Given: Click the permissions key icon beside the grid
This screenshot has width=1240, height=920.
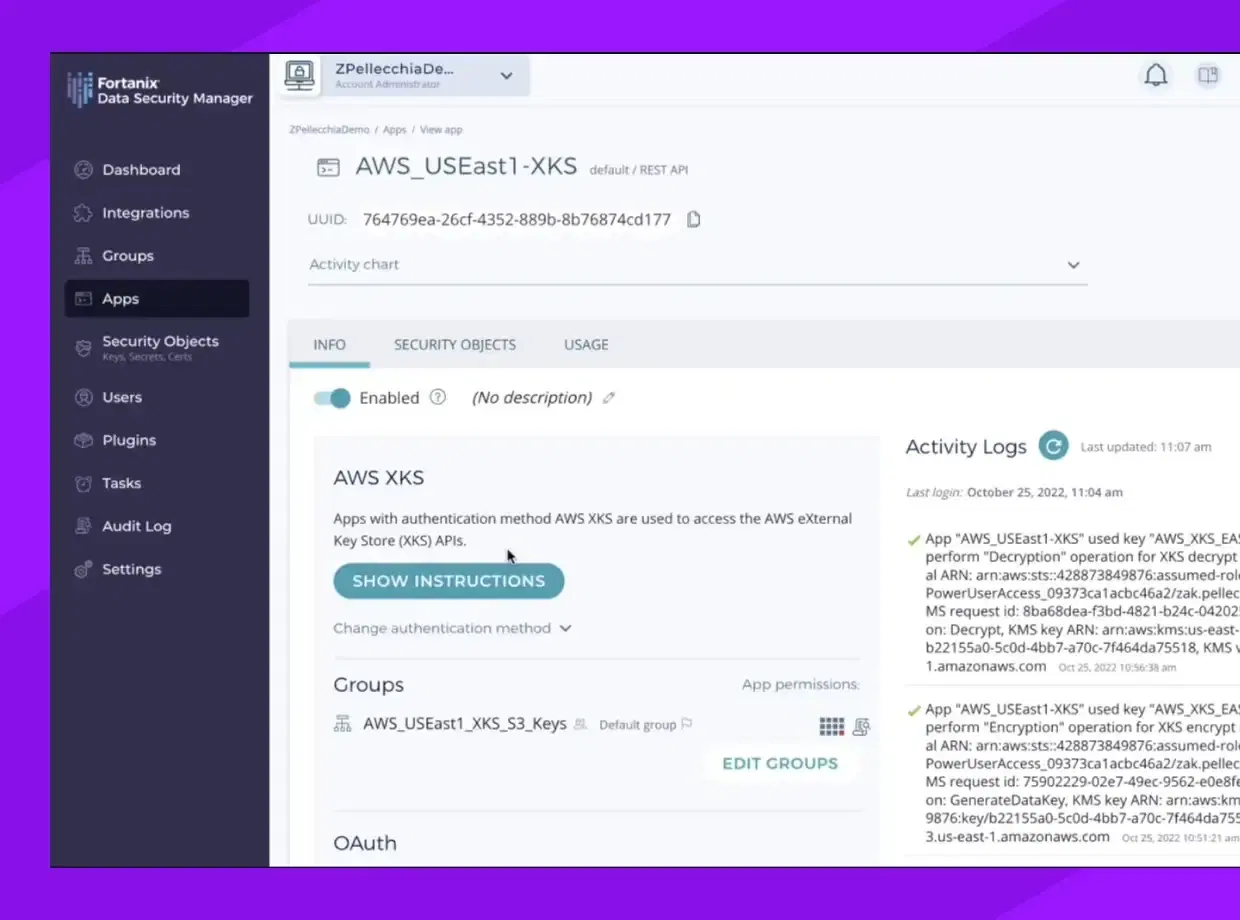Looking at the screenshot, I should pos(860,727).
